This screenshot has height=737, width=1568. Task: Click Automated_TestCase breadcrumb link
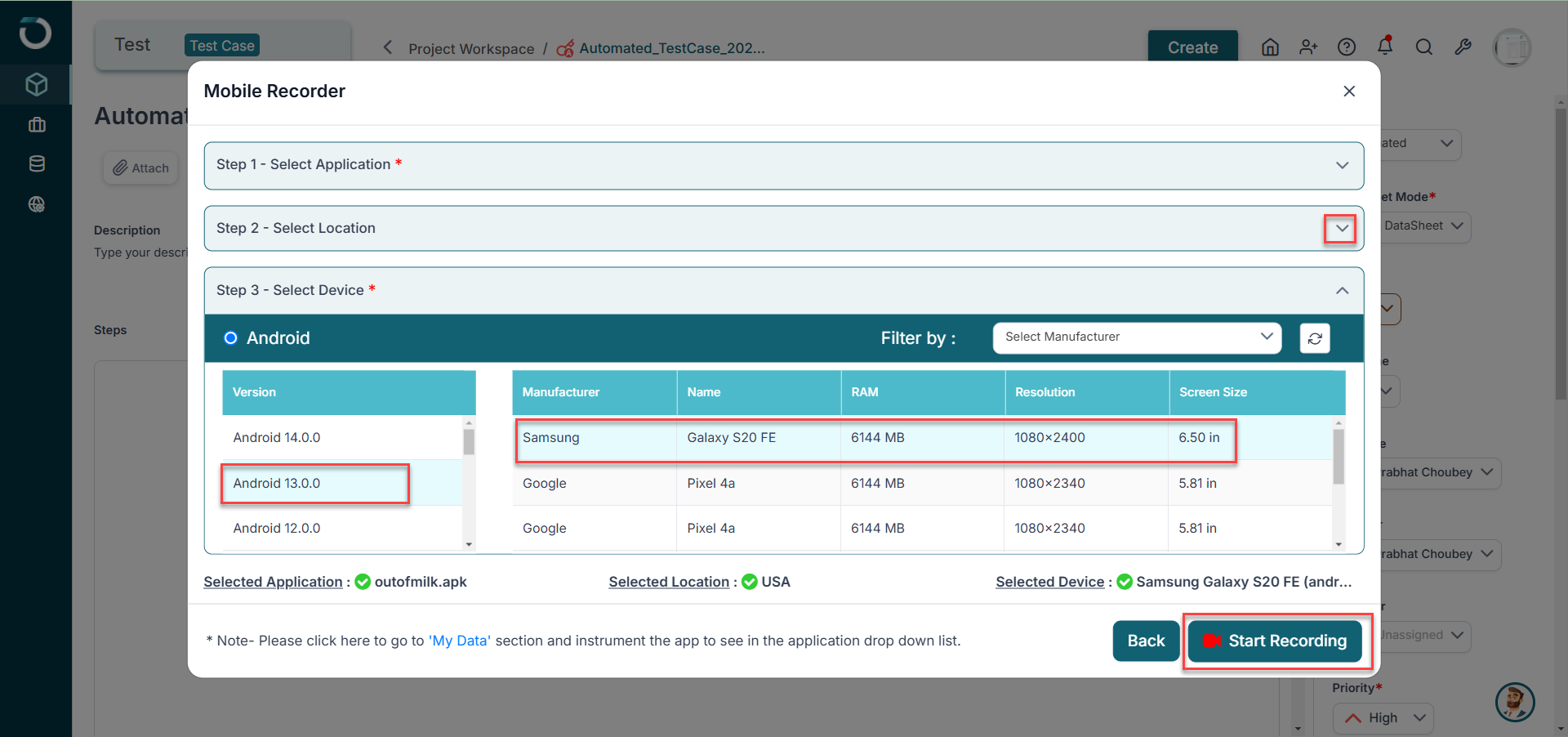click(672, 49)
